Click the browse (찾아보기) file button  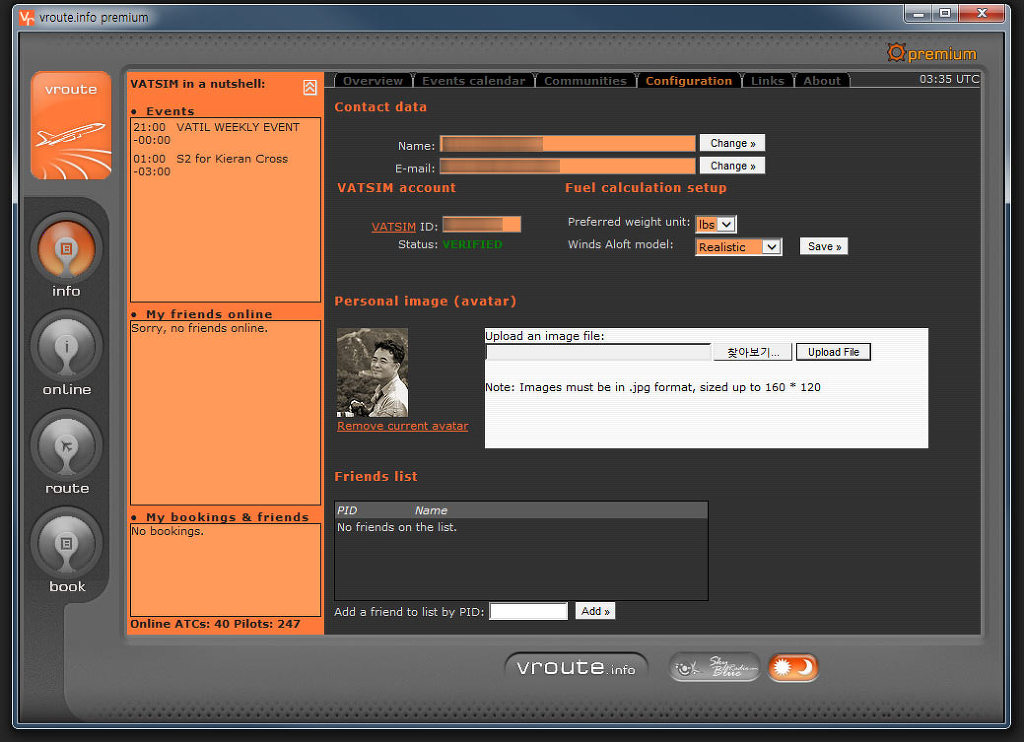point(752,352)
